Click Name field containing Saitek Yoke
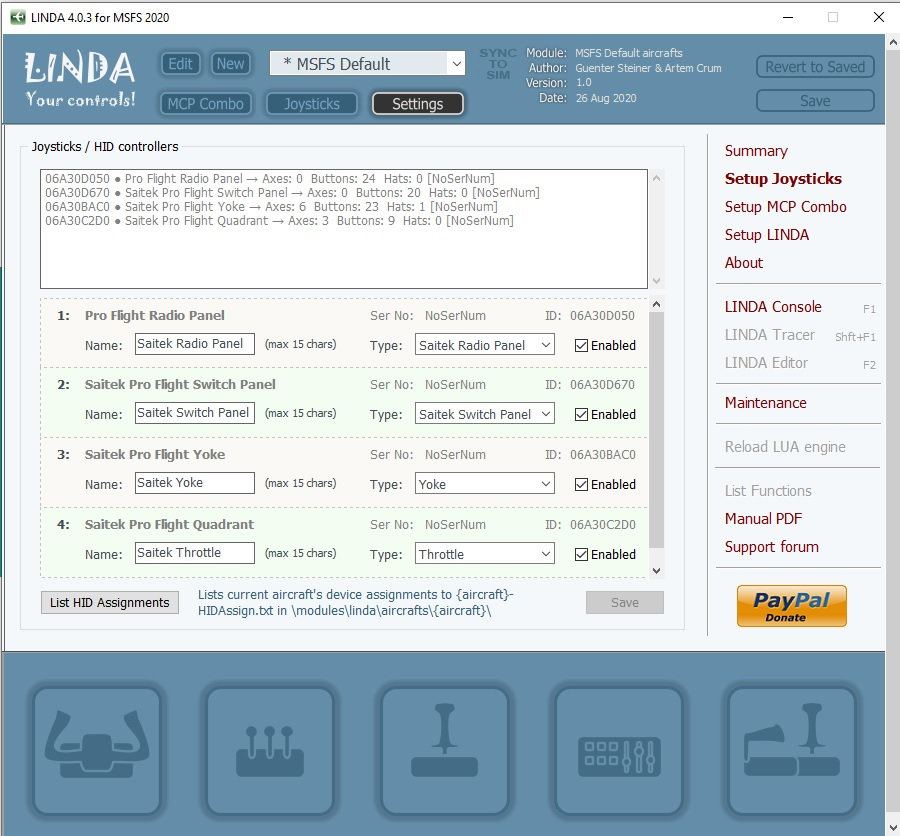This screenshot has height=836, width=900. pyautogui.click(x=195, y=483)
